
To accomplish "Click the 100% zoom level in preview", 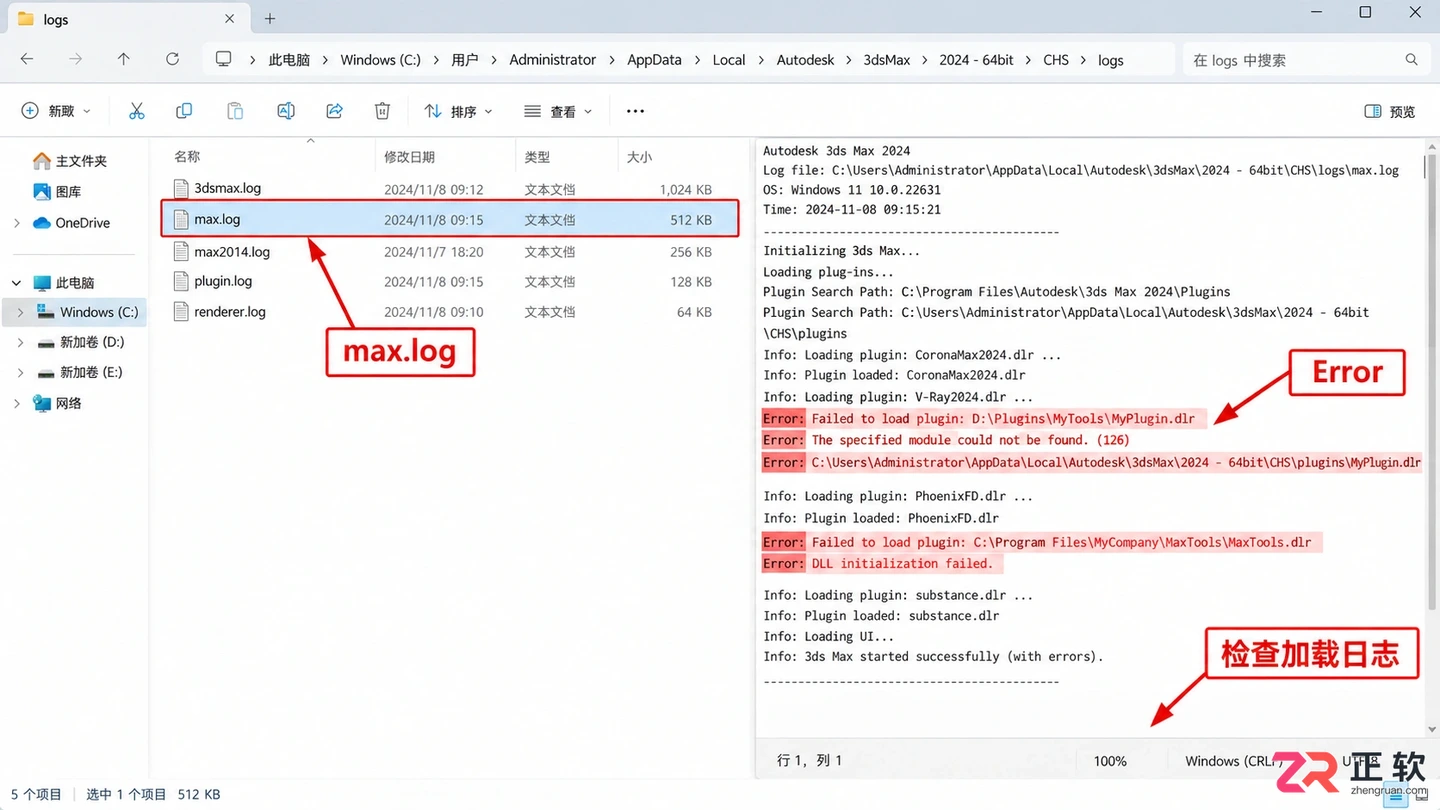I will [1110, 761].
